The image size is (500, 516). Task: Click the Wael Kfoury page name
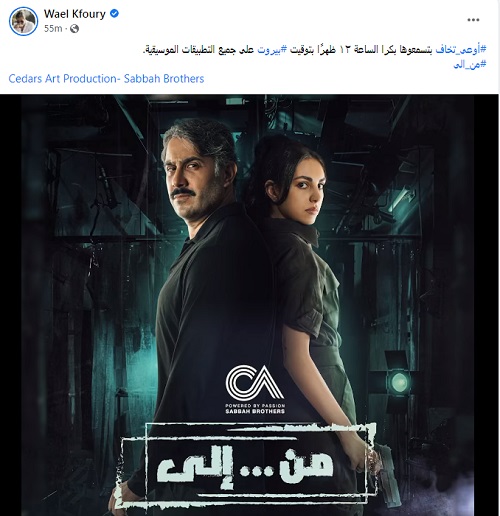click(75, 14)
